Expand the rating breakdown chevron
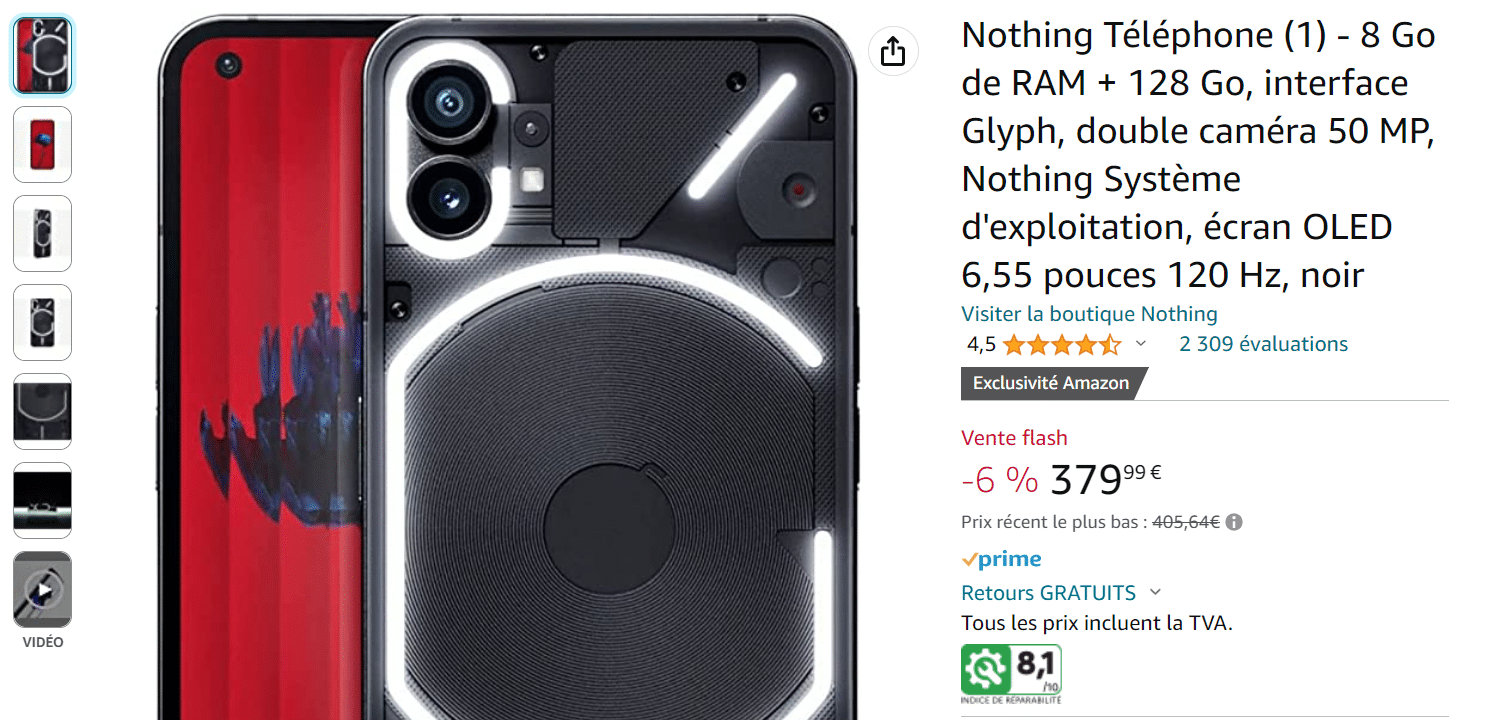 (1140, 345)
